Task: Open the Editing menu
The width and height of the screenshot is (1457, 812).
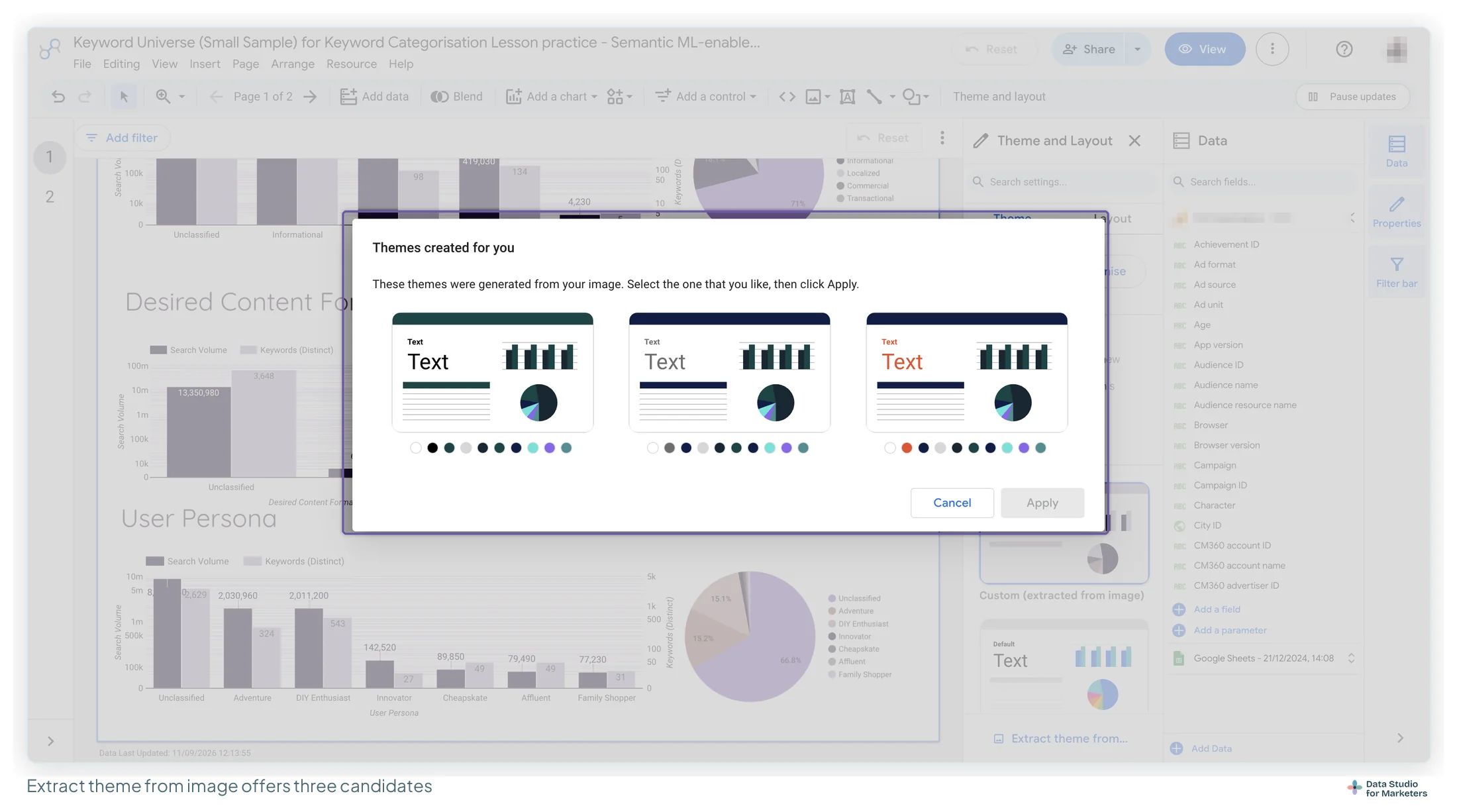Action: click(121, 64)
